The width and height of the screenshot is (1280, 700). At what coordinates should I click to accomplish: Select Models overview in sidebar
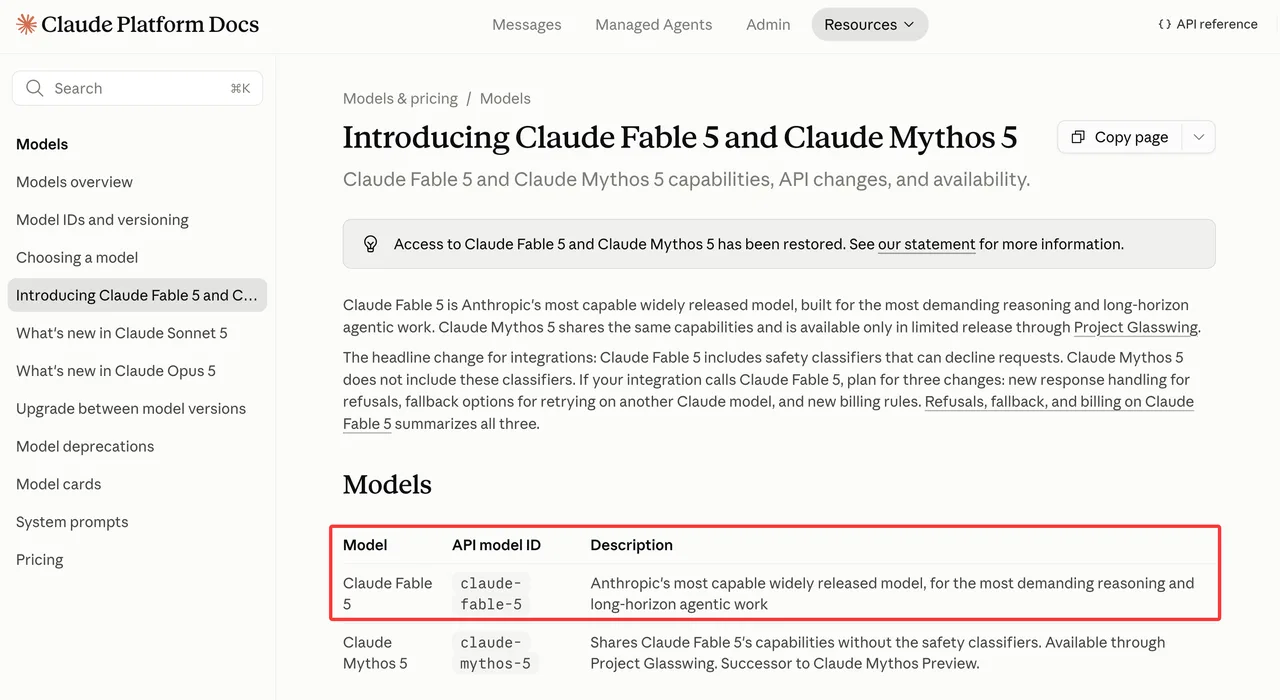[x=74, y=182]
